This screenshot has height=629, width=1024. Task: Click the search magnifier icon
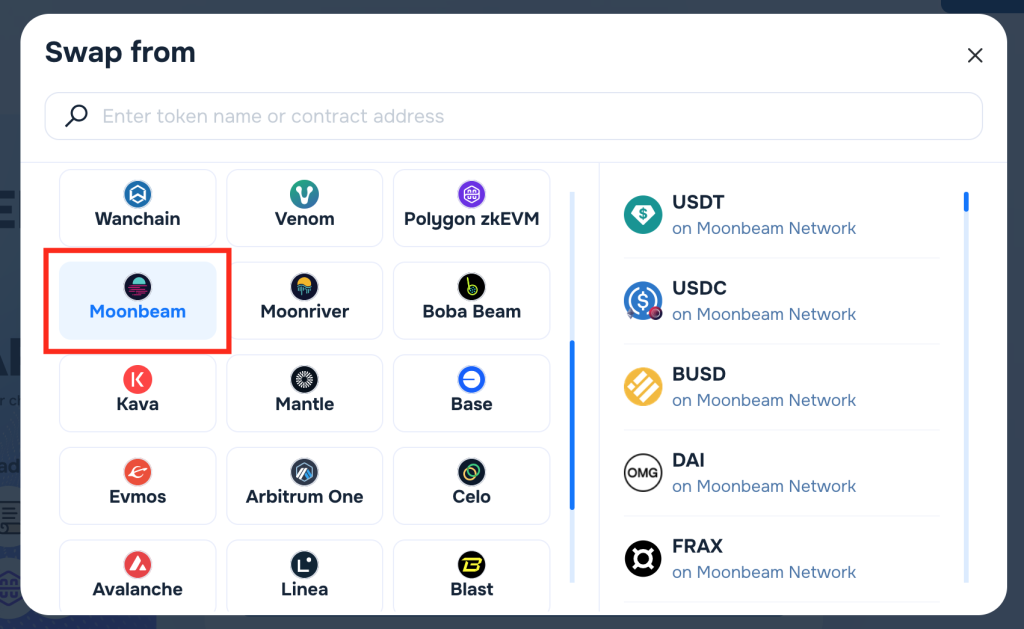pos(75,115)
